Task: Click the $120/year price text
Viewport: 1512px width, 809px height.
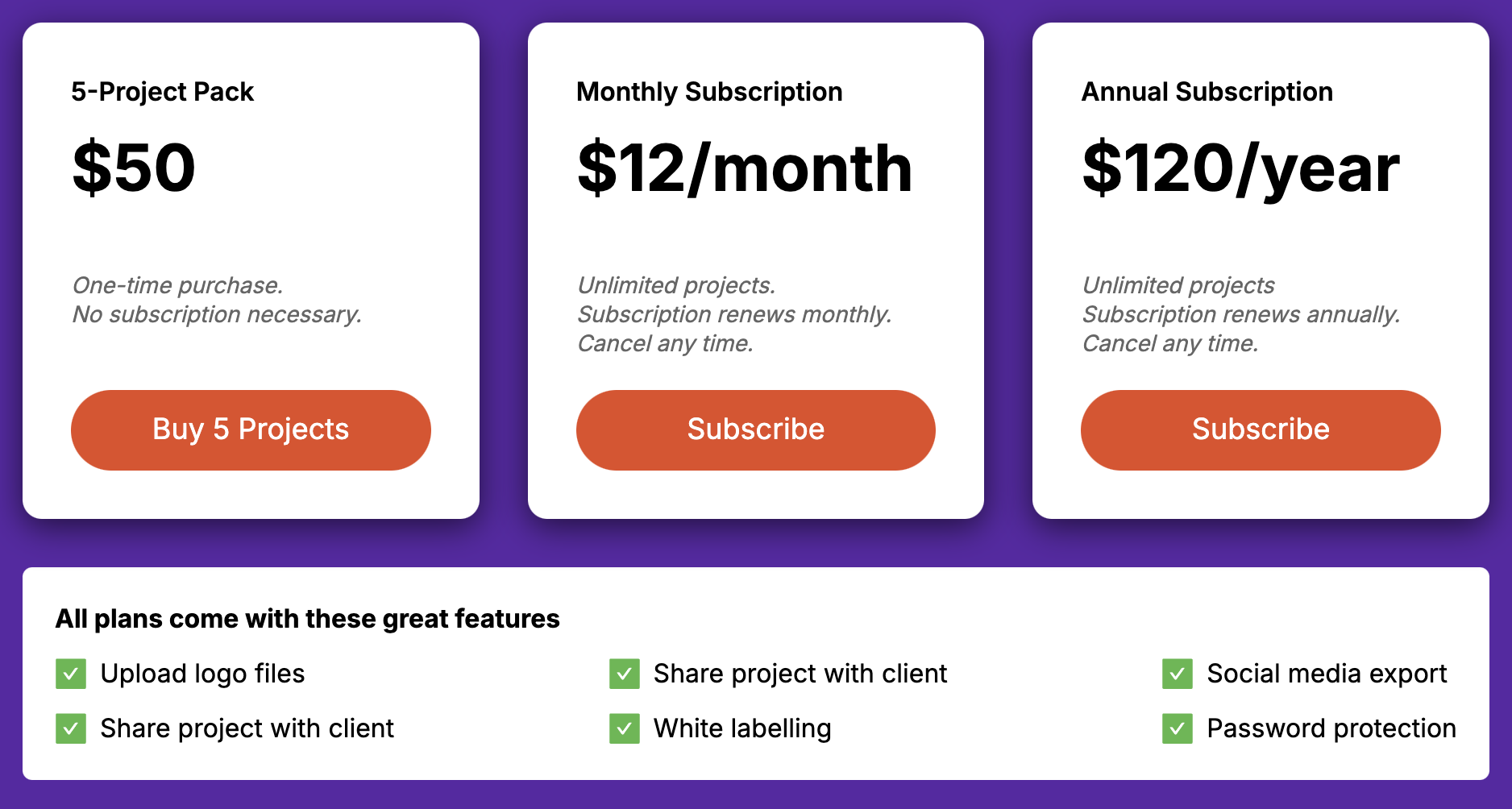Action: pyautogui.click(x=1240, y=168)
